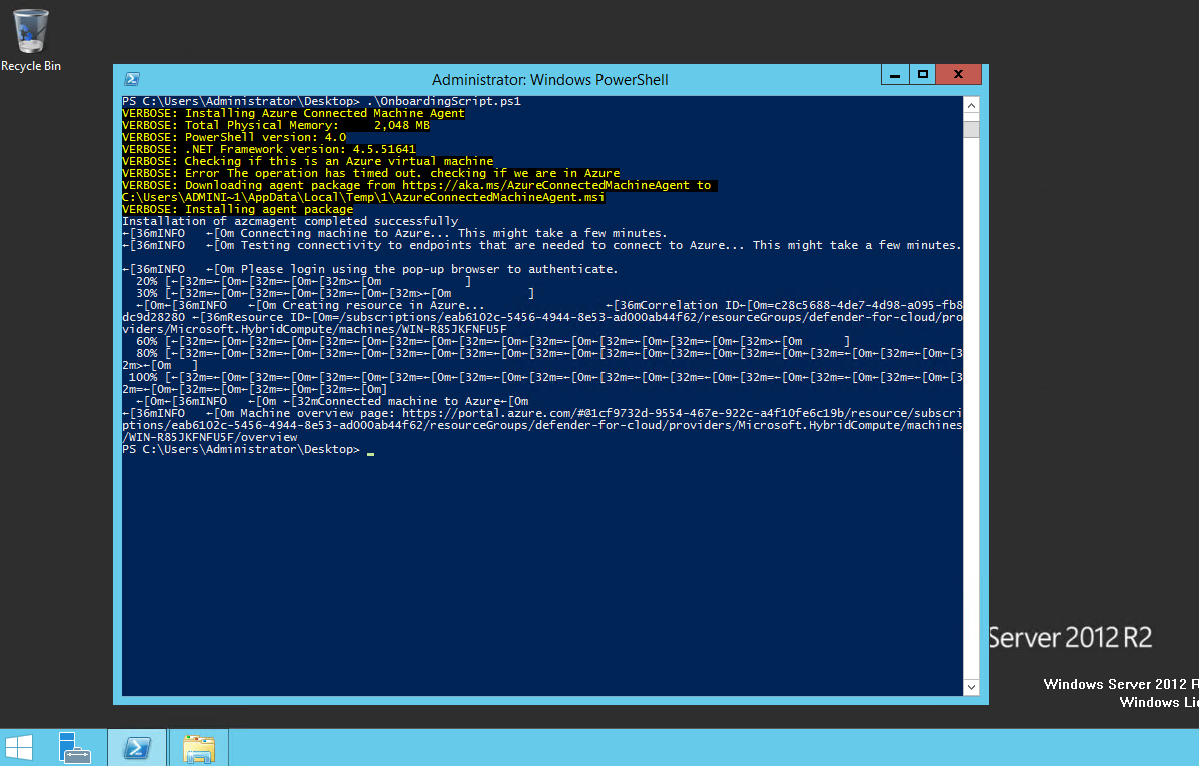The width and height of the screenshot is (1200, 766).
Task: Close the Administrator PowerShell window
Action: 960,75
